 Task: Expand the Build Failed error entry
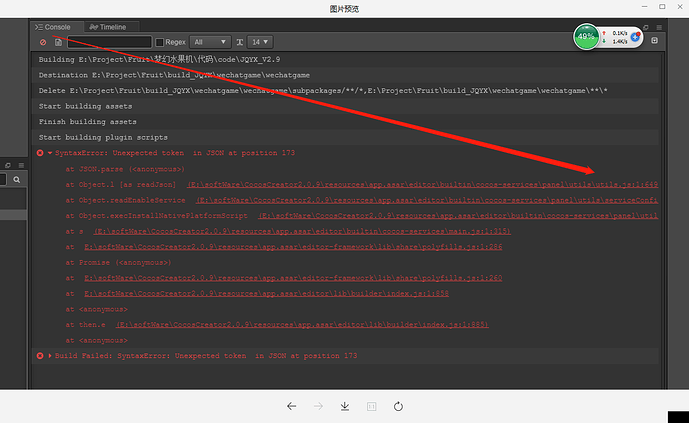50,356
